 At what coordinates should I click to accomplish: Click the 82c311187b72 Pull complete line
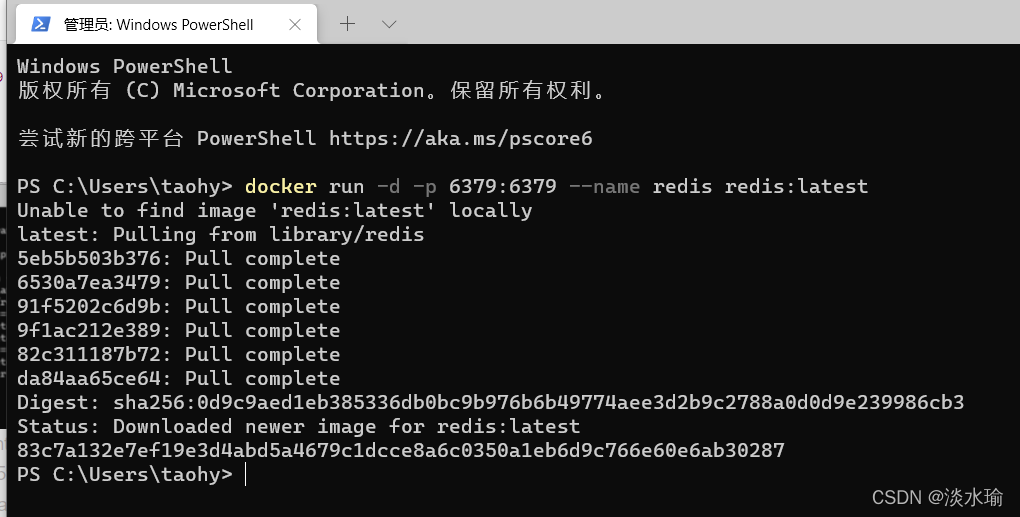(179, 354)
